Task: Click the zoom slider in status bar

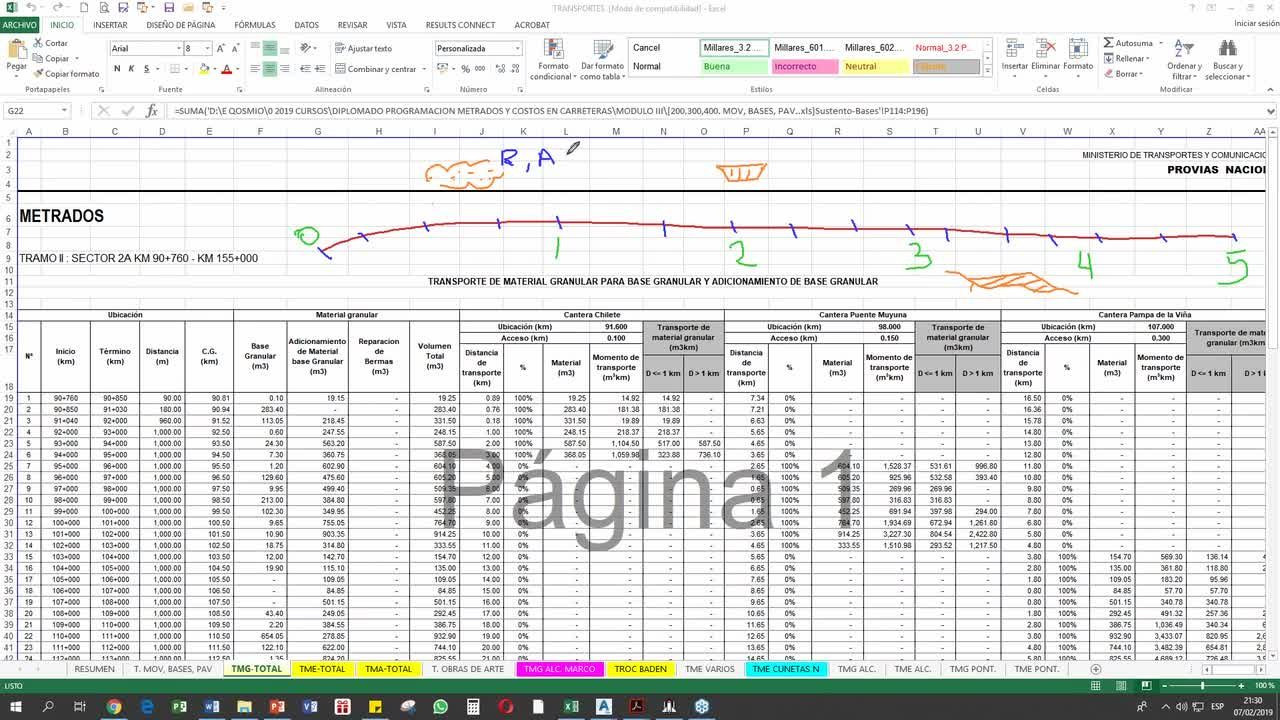Action: [x=1202, y=685]
